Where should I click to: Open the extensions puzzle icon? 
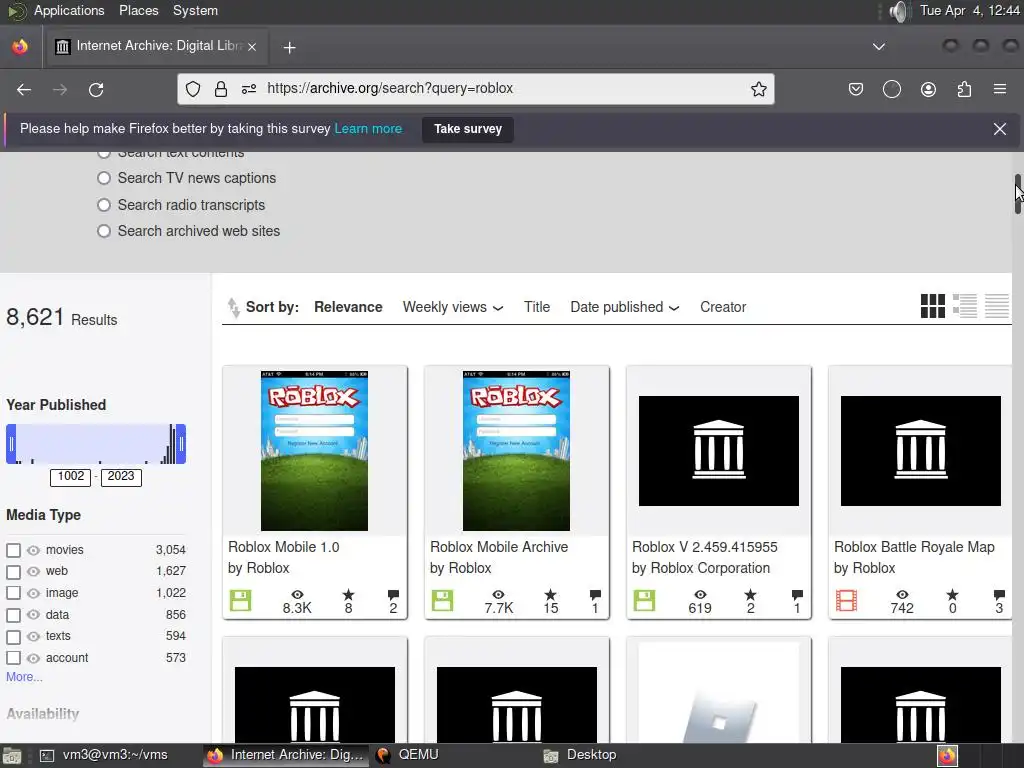pyautogui.click(x=964, y=89)
